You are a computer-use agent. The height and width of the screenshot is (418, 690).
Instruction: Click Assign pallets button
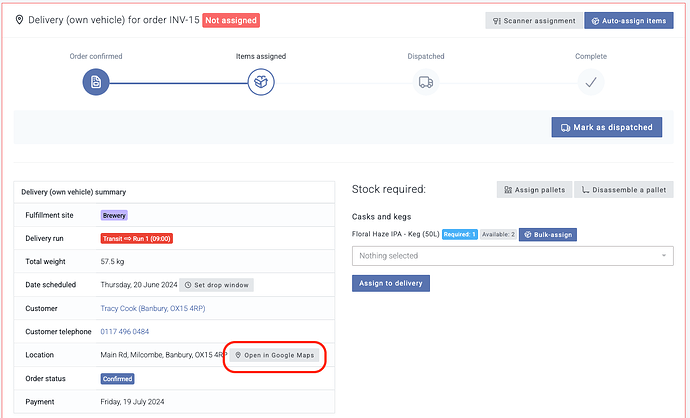pyautogui.click(x=534, y=190)
